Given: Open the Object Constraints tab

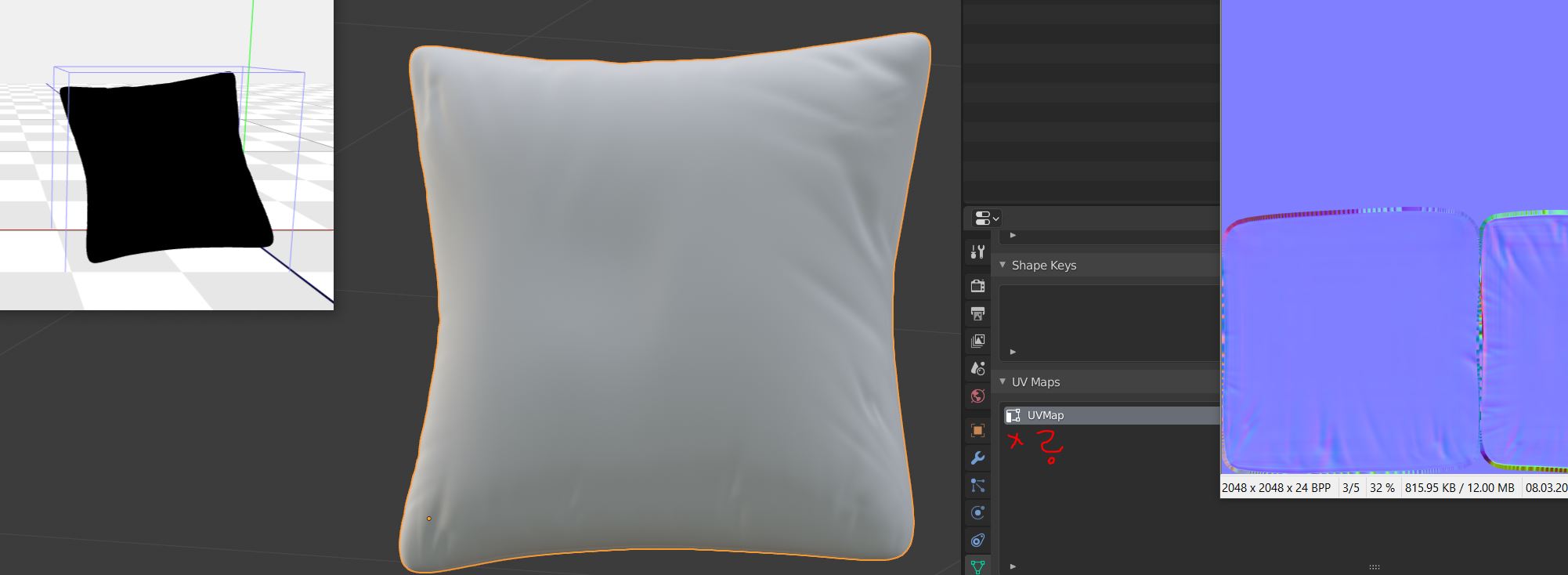Looking at the screenshot, I should [x=977, y=541].
